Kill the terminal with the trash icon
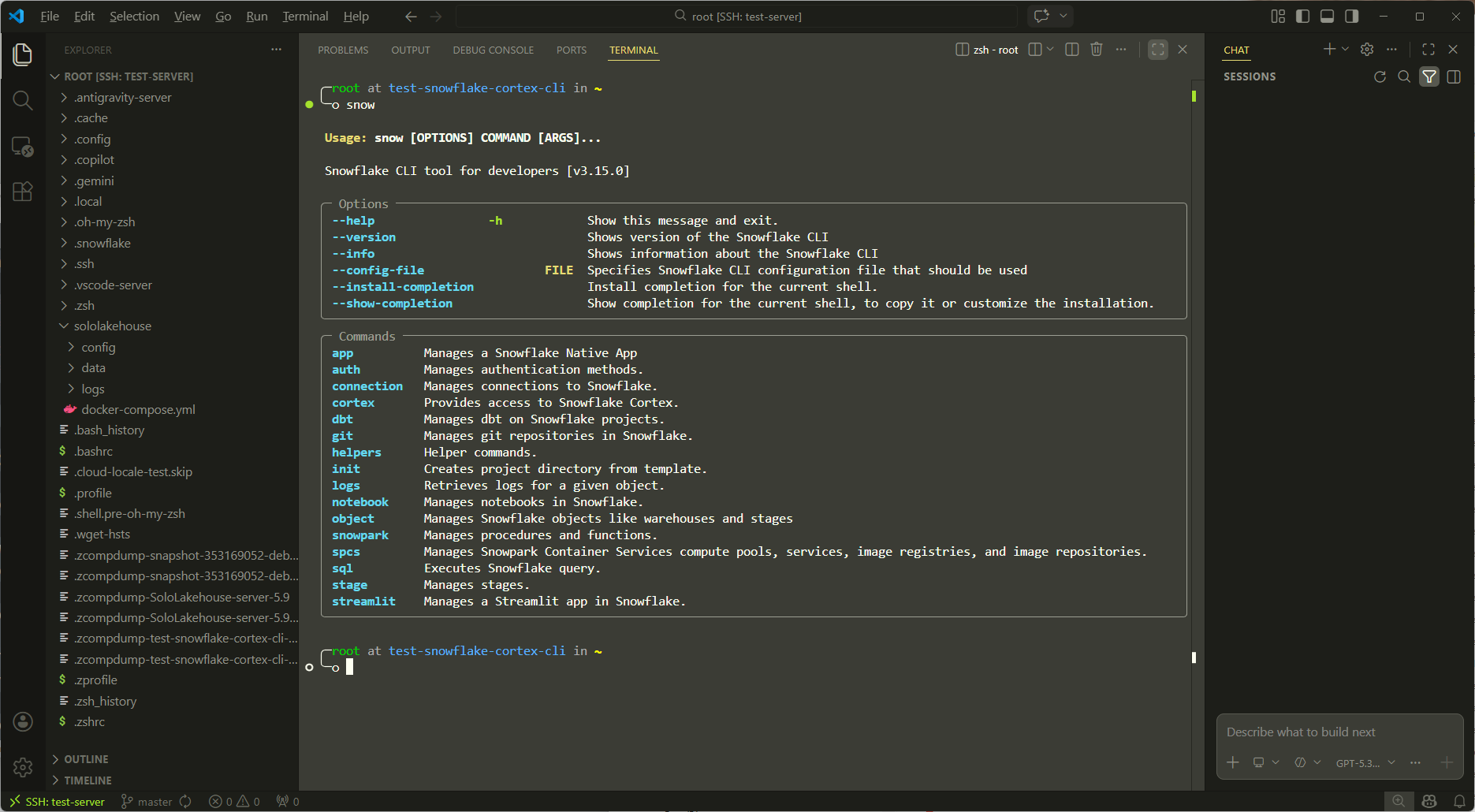The height and width of the screenshot is (812, 1475). tap(1096, 49)
